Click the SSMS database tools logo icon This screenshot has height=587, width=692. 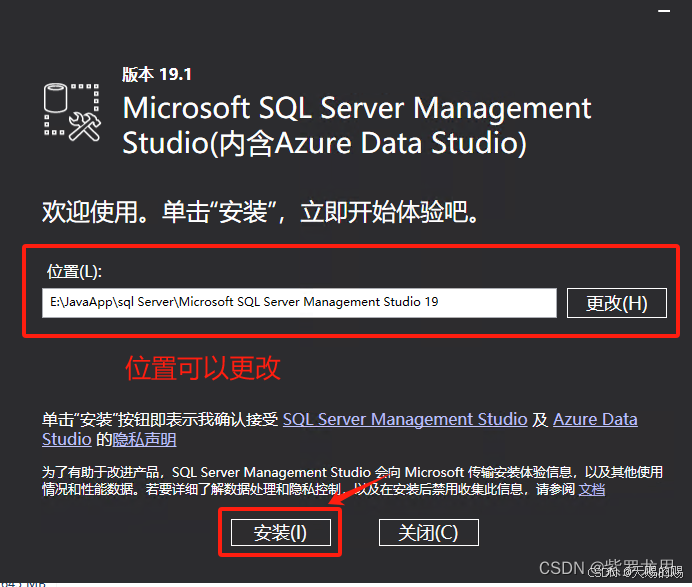pos(72,112)
